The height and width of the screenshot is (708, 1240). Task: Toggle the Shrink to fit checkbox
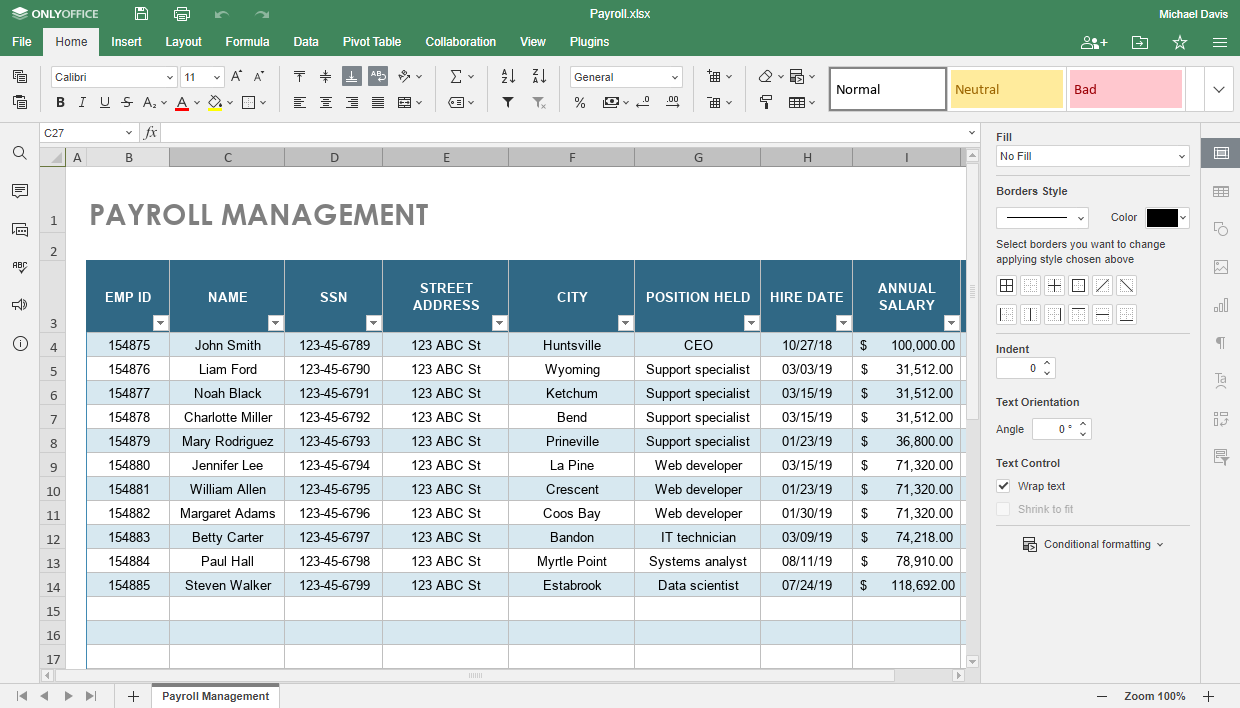coord(1003,509)
